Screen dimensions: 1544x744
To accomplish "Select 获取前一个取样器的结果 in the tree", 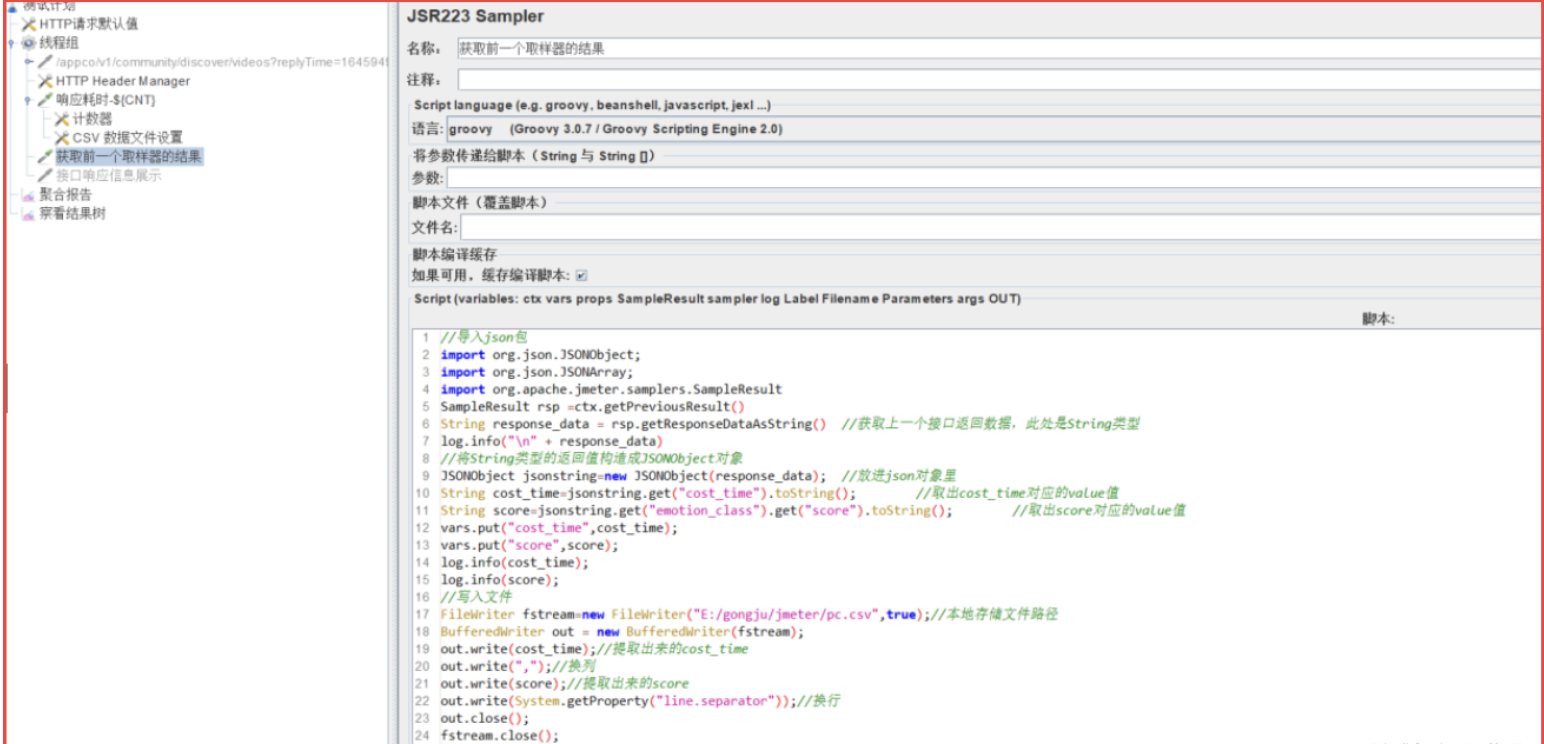I will 129,157.
